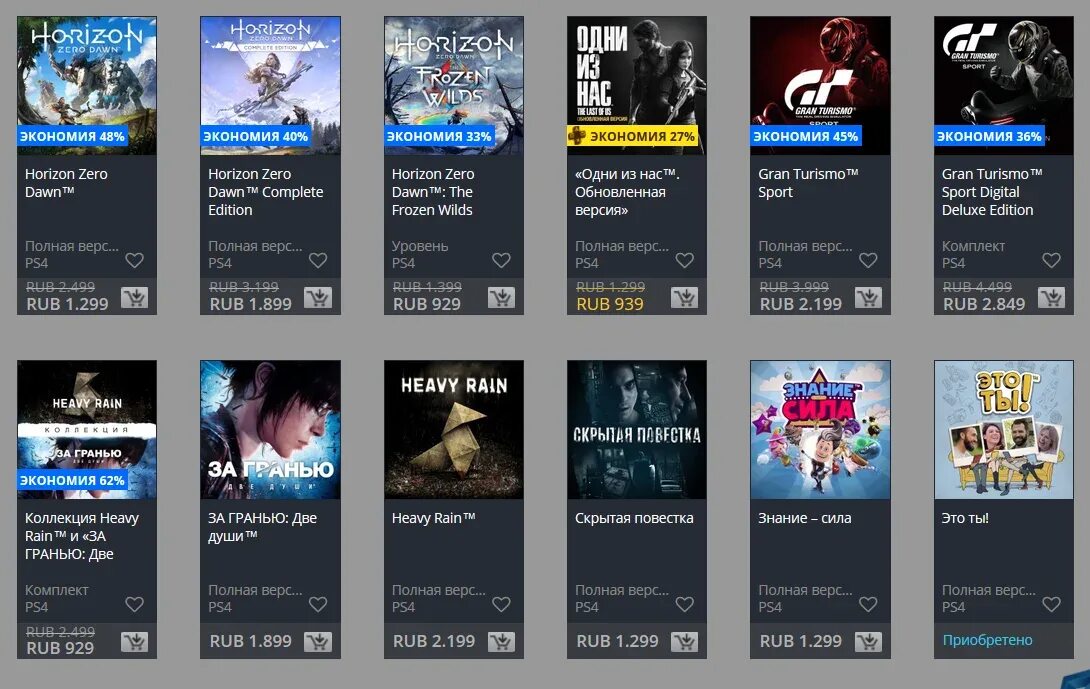1090x689 pixels.
Task: Add Heavy Rain to cart
Action: (501, 642)
